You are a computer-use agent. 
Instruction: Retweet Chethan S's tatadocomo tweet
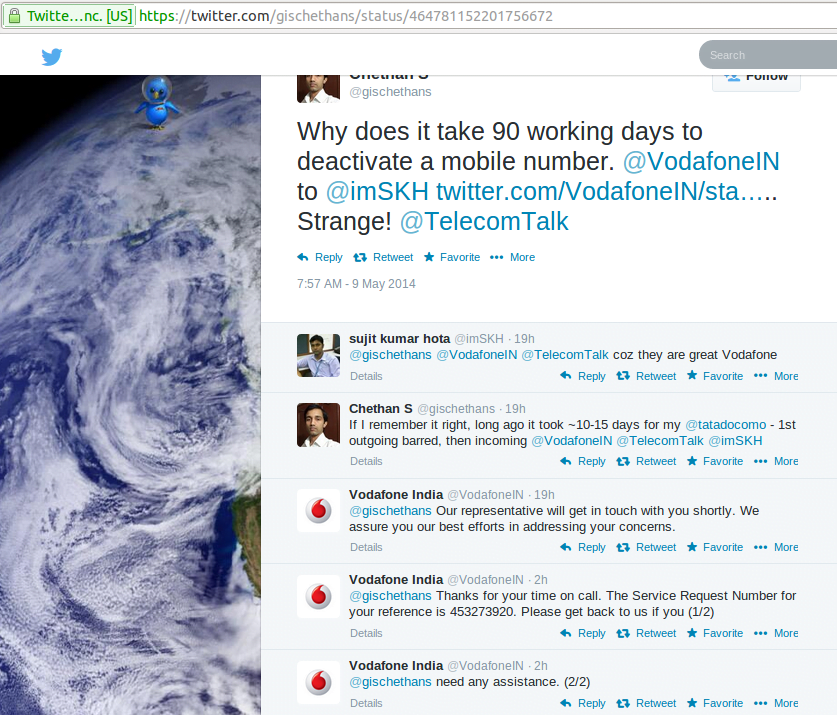point(646,461)
